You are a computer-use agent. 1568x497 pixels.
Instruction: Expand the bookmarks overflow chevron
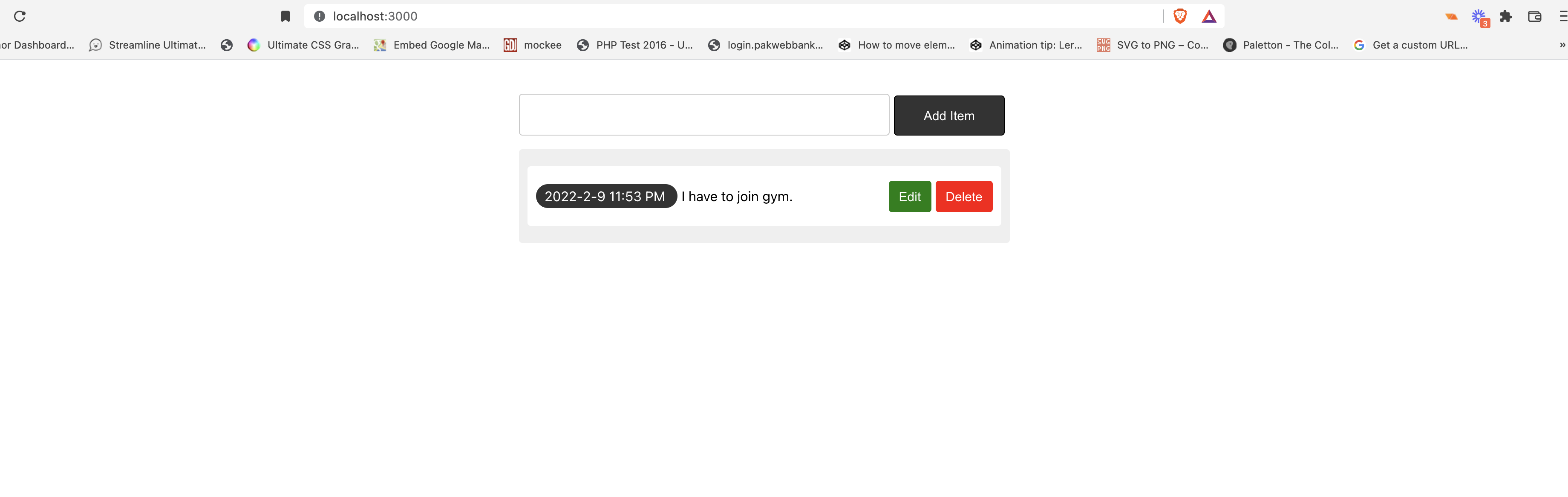click(x=1562, y=45)
